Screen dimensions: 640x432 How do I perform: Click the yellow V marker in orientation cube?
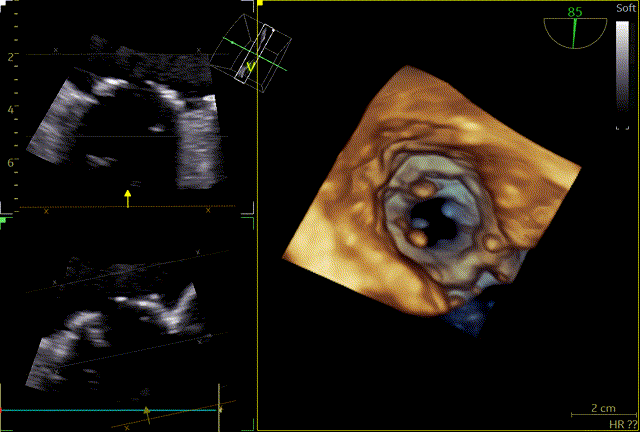(x=251, y=68)
